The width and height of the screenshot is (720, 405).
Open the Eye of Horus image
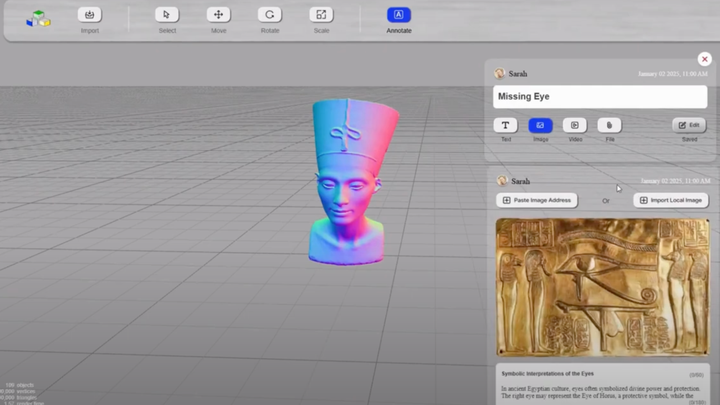point(602,287)
